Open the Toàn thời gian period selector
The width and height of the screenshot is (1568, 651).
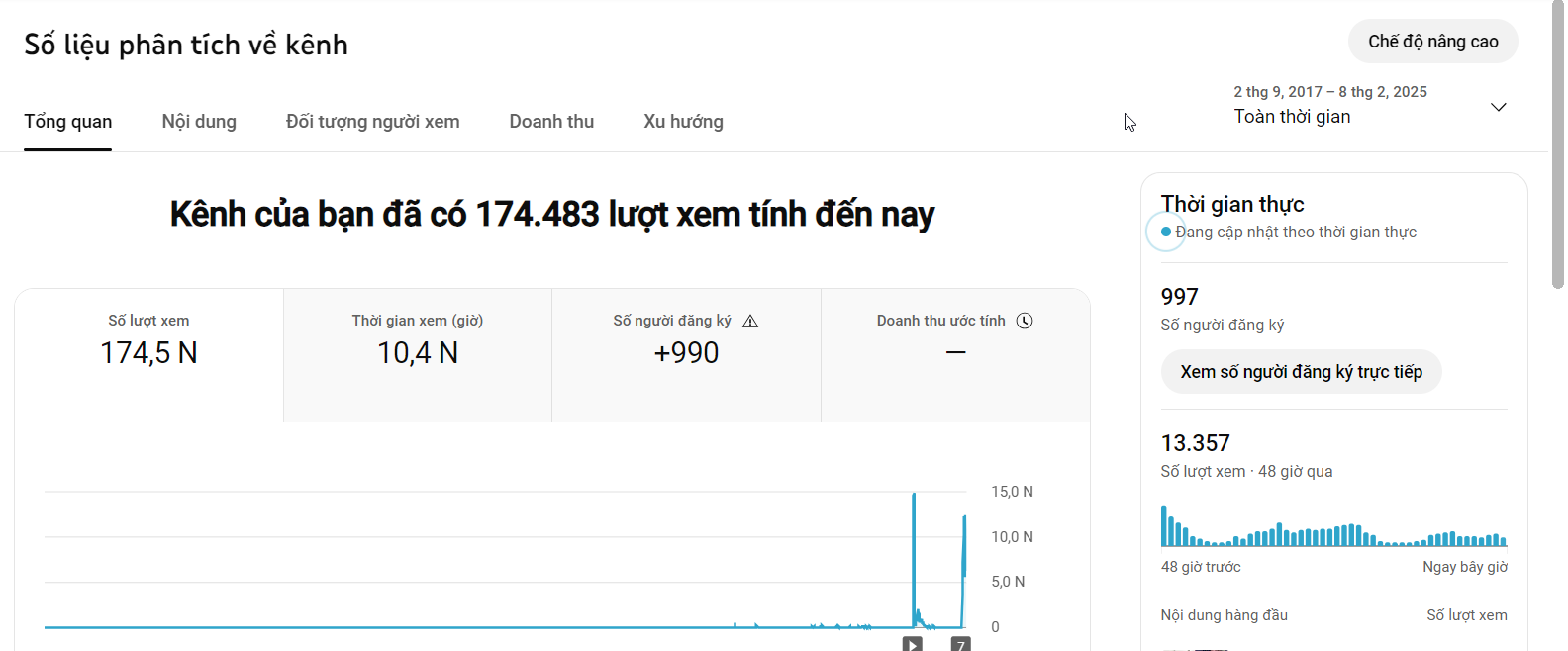[1291, 116]
